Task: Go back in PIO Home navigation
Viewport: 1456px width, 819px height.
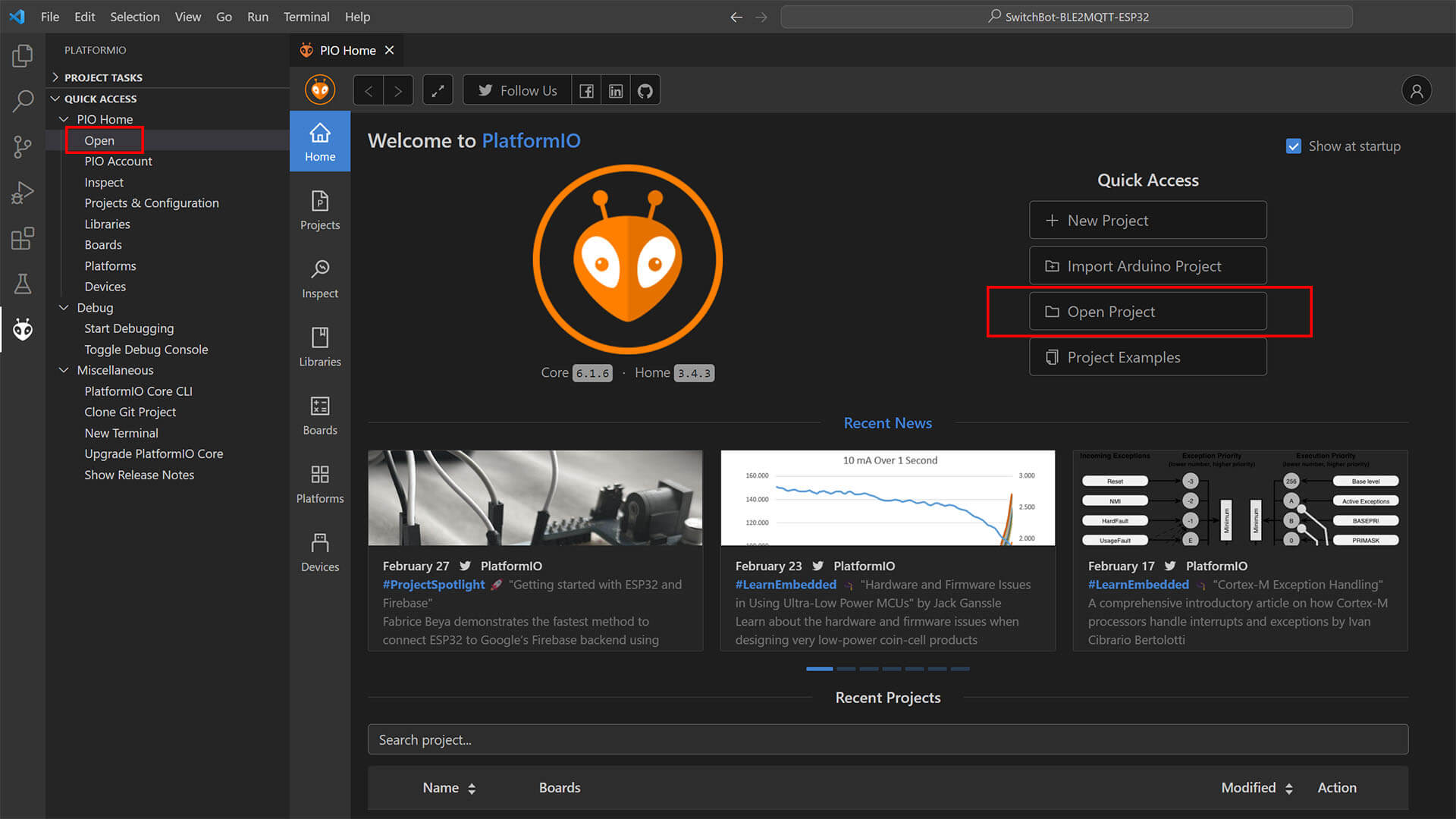Action: (x=369, y=91)
